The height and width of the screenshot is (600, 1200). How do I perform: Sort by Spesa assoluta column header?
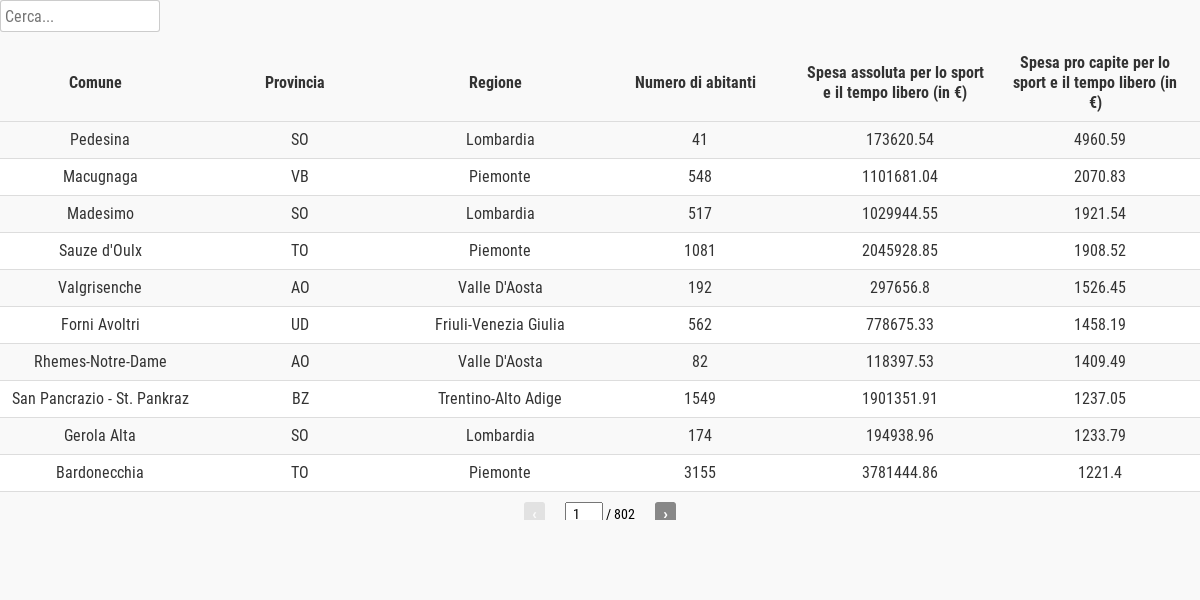[895, 83]
